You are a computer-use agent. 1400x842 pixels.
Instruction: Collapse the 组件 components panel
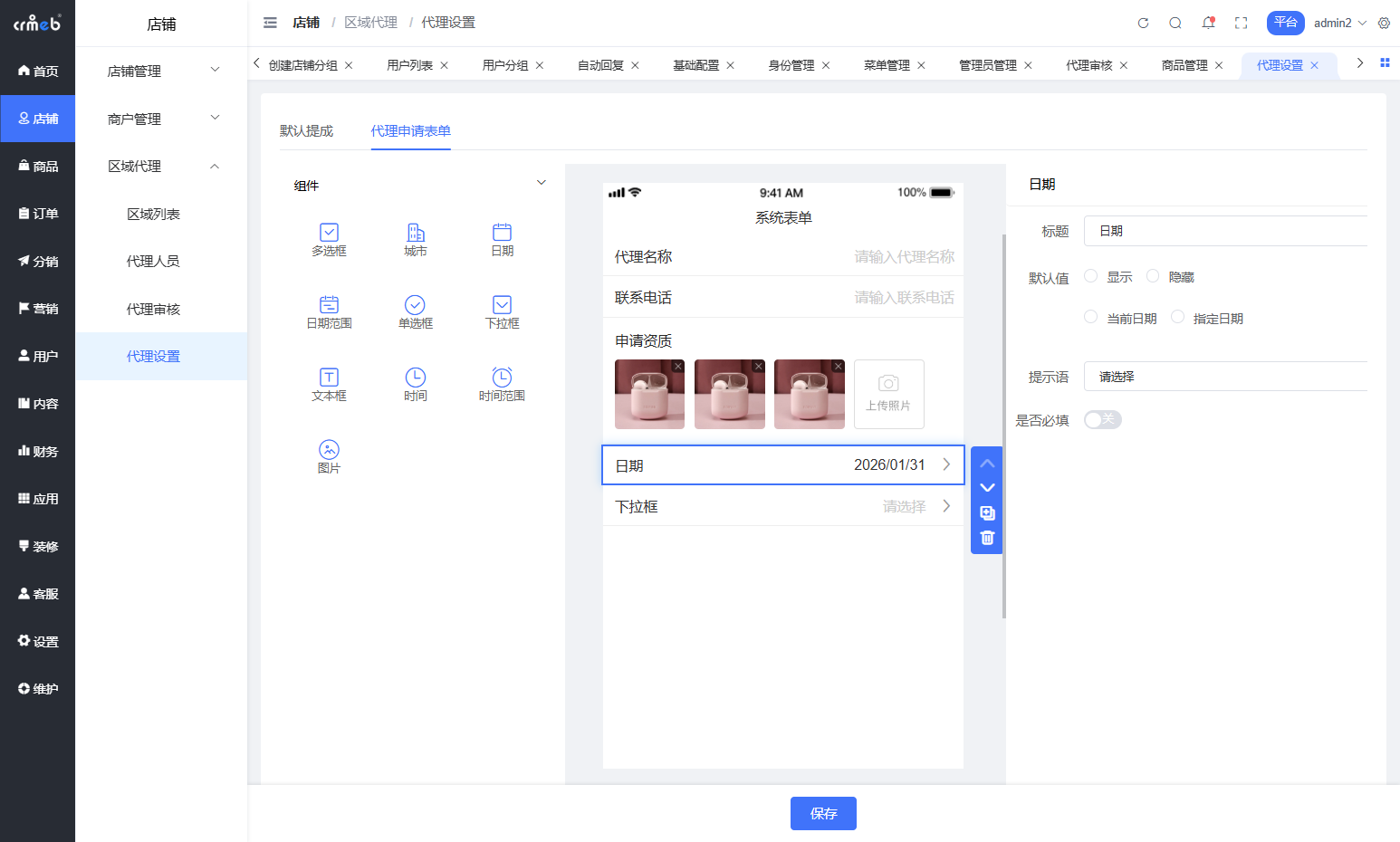tap(541, 183)
